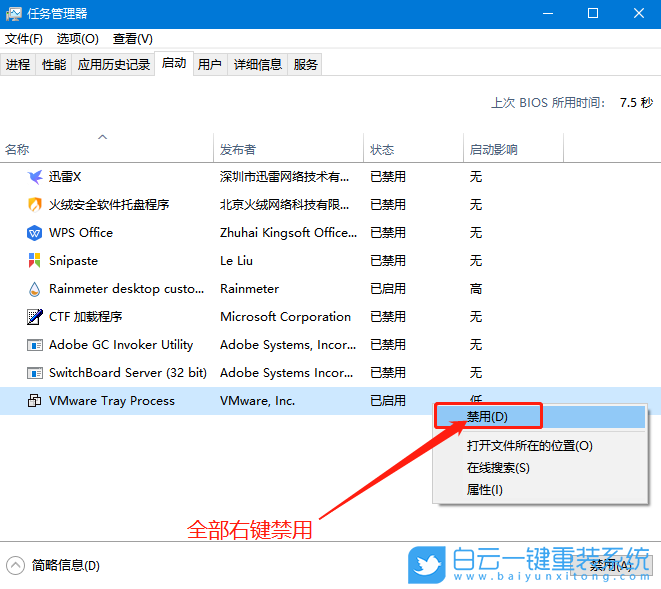Image resolution: width=661 pixels, height=589 pixels.
Task: Sort by 状态 column header
Action: pos(382,149)
